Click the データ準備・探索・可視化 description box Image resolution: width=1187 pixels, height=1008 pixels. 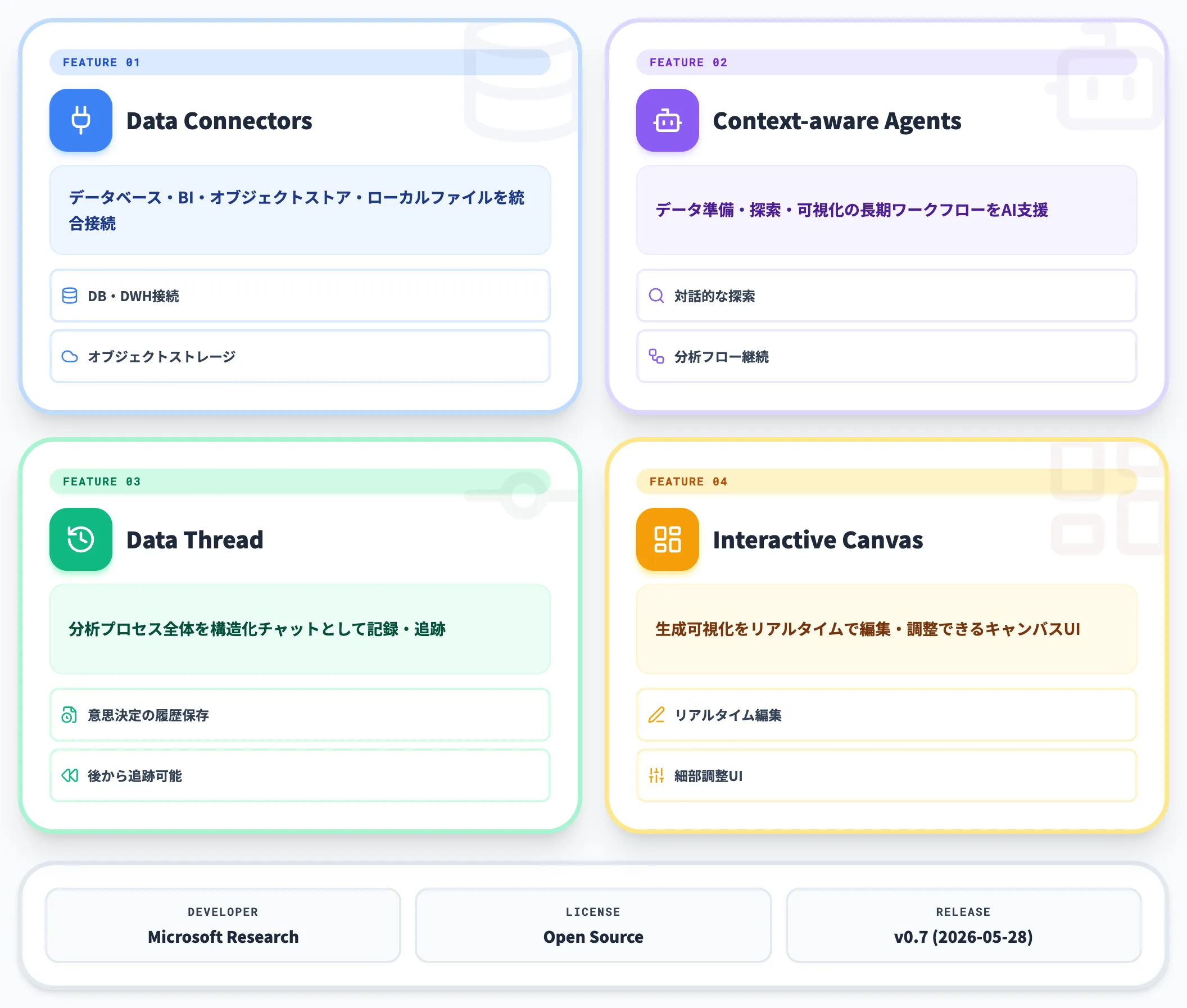(886, 210)
